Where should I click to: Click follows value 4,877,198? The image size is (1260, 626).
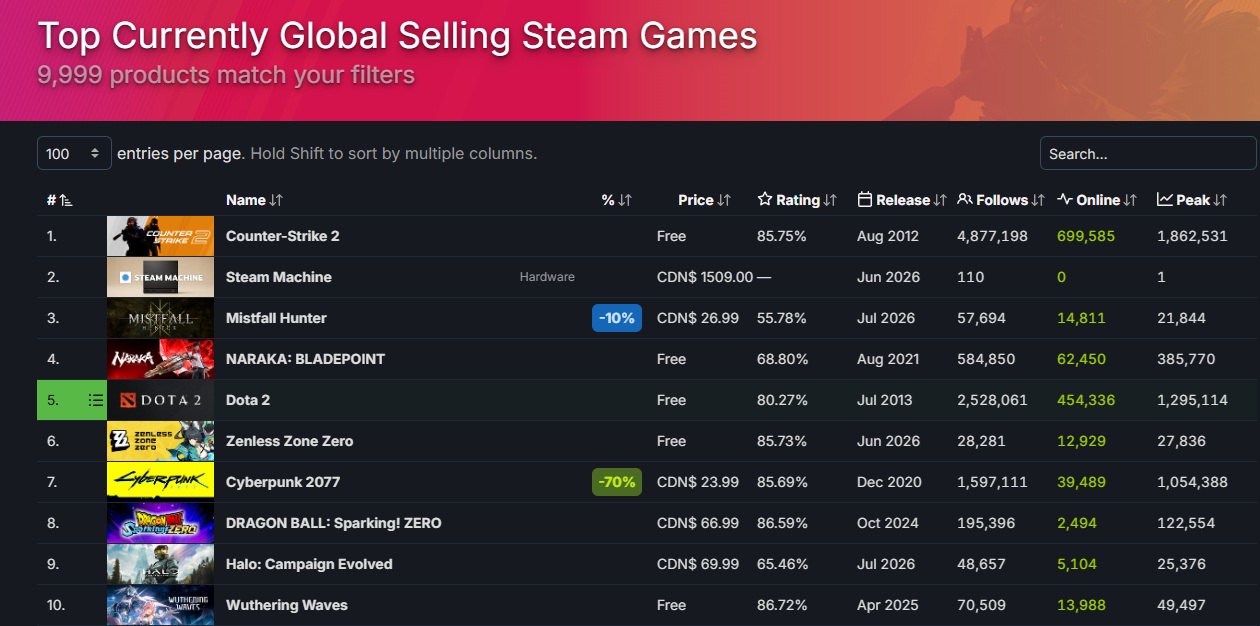[x=992, y=236]
